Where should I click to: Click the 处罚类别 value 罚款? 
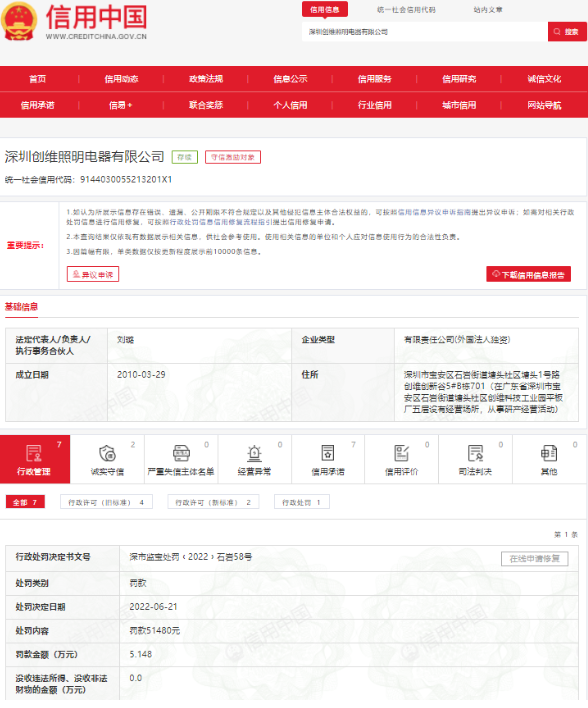coord(138,583)
